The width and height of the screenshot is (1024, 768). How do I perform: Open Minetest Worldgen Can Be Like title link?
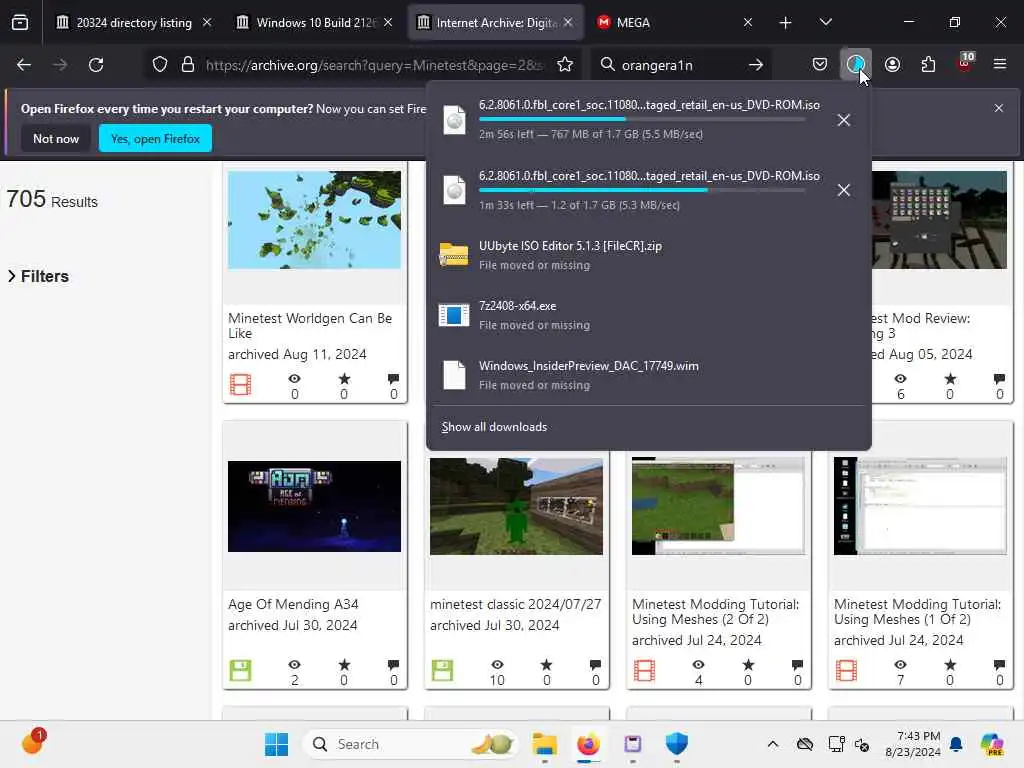click(x=310, y=325)
